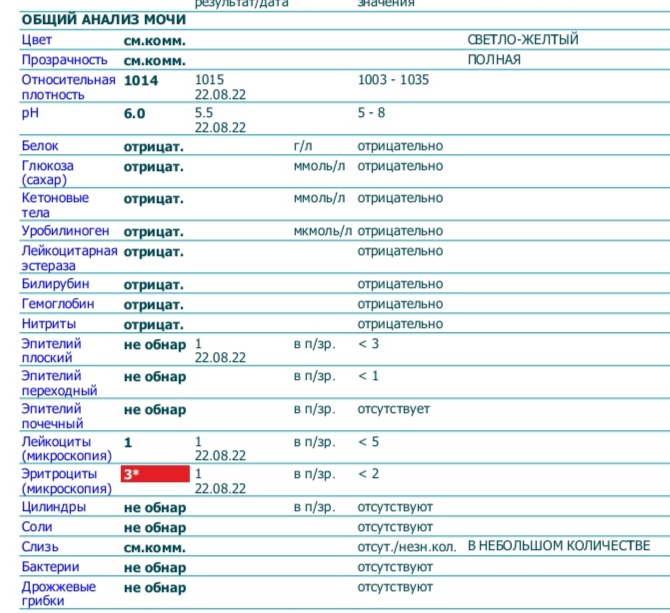Select the Бактерии row label
This screenshot has height=613, width=670.
coord(50,567)
